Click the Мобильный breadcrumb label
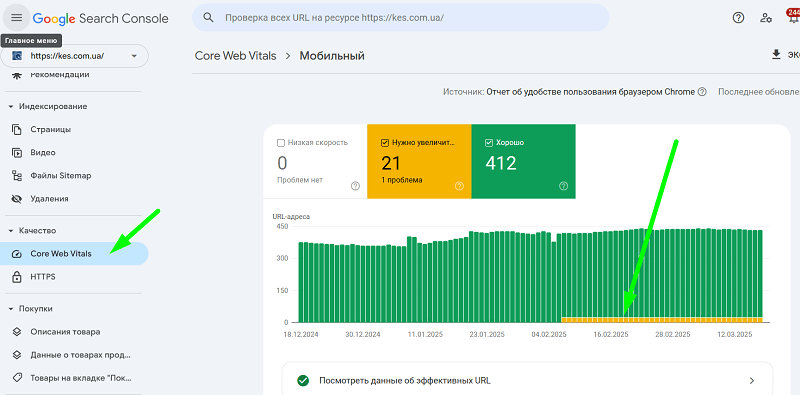Viewport: 800px width, 395px height. (332, 56)
